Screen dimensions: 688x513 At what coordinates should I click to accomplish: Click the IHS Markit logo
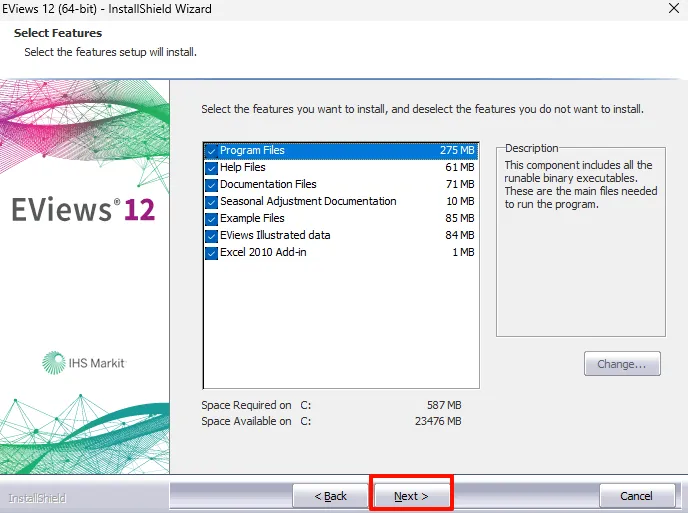click(x=84, y=362)
